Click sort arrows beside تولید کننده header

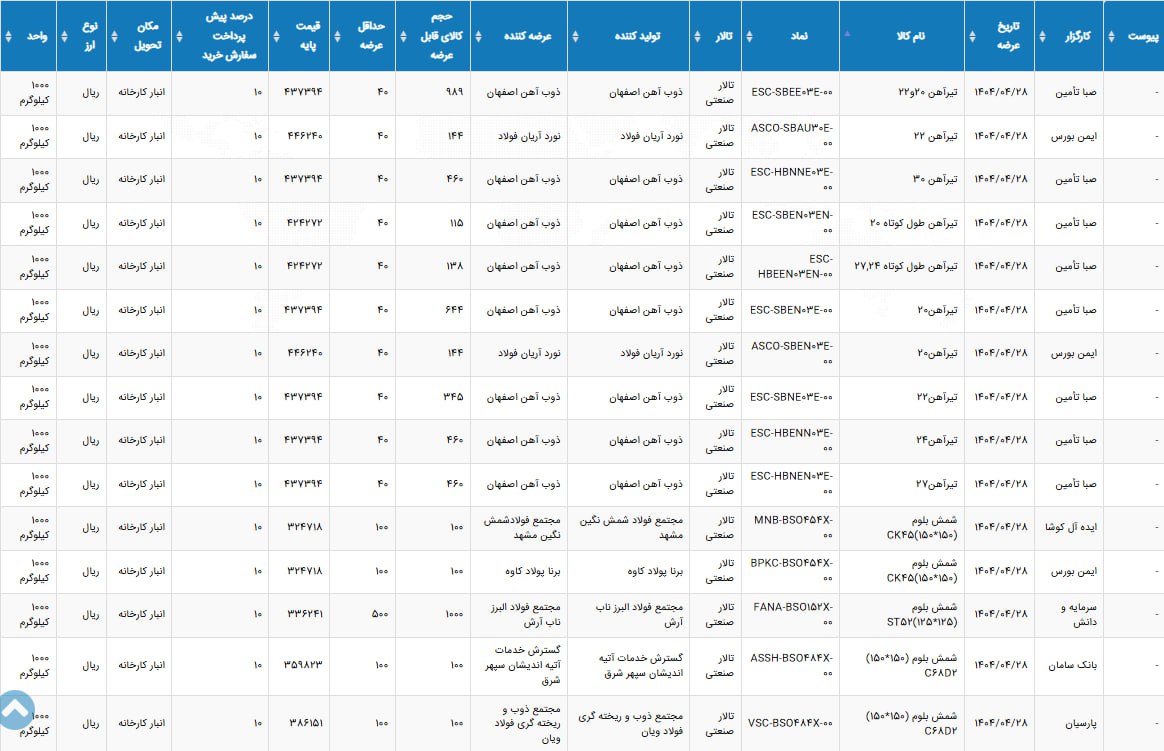576,36
